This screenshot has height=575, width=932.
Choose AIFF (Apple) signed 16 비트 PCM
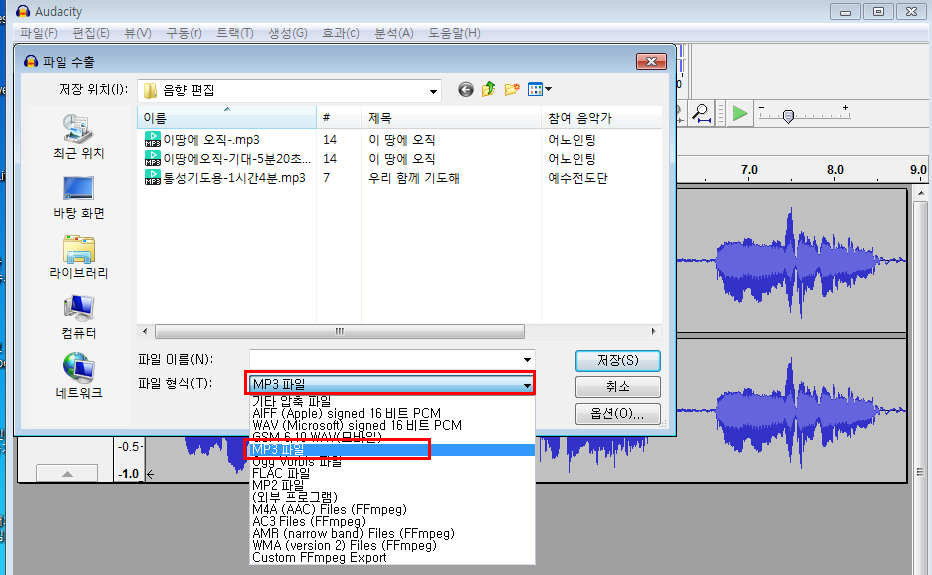(392, 413)
